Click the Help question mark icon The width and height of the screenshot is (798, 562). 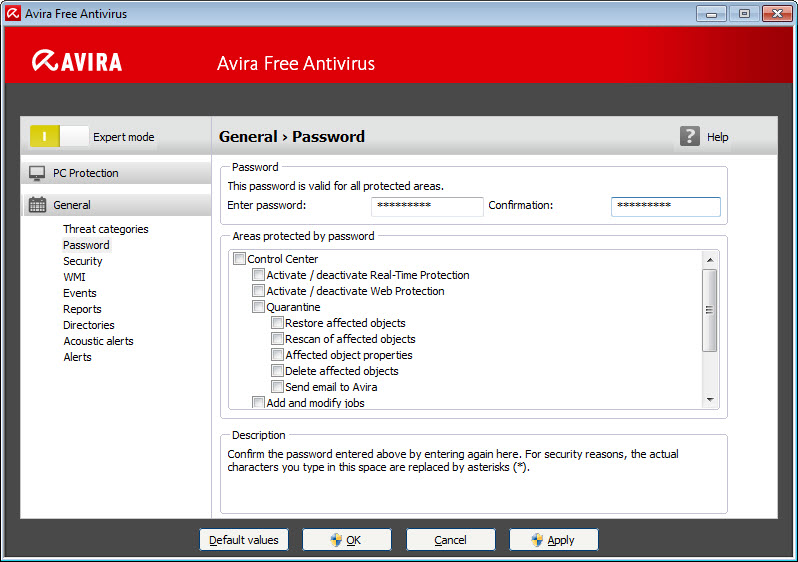(690, 136)
